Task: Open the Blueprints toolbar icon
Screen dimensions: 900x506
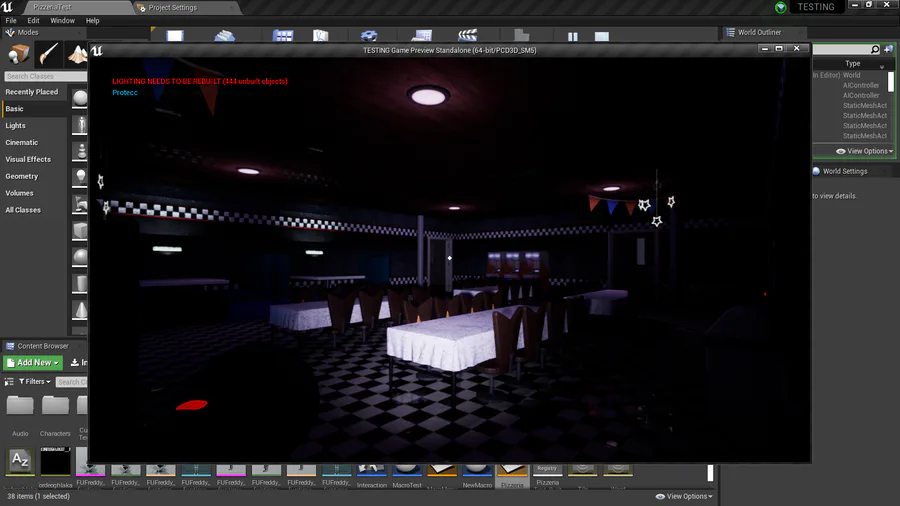Action: pyautogui.click(x=422, y=36)
